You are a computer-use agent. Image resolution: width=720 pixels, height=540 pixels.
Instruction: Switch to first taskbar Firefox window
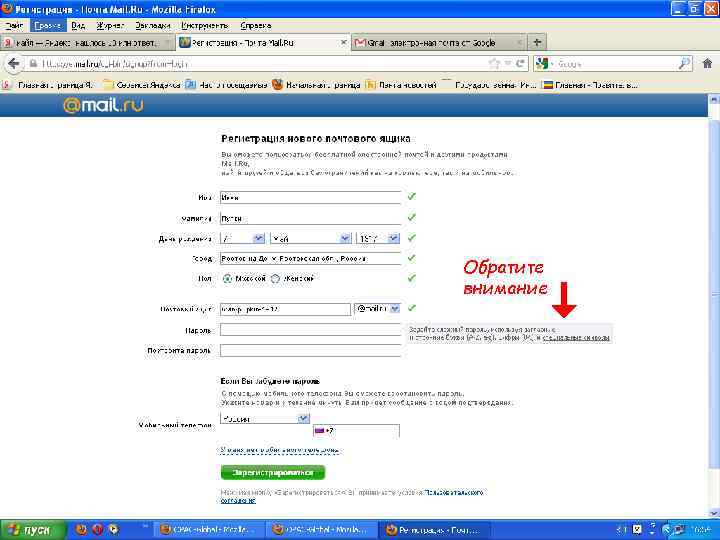click(208, 530)
